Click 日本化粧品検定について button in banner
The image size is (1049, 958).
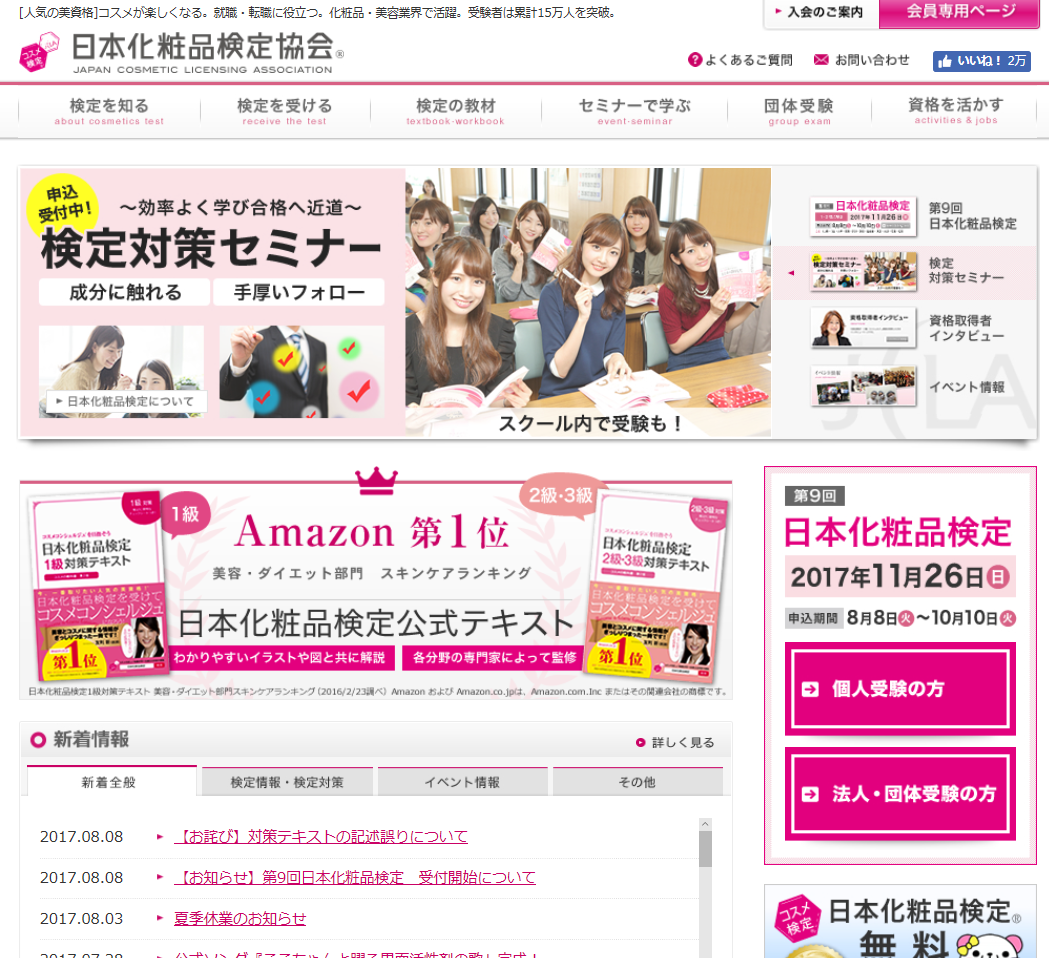pyautogui.click(x=126, y=401)
